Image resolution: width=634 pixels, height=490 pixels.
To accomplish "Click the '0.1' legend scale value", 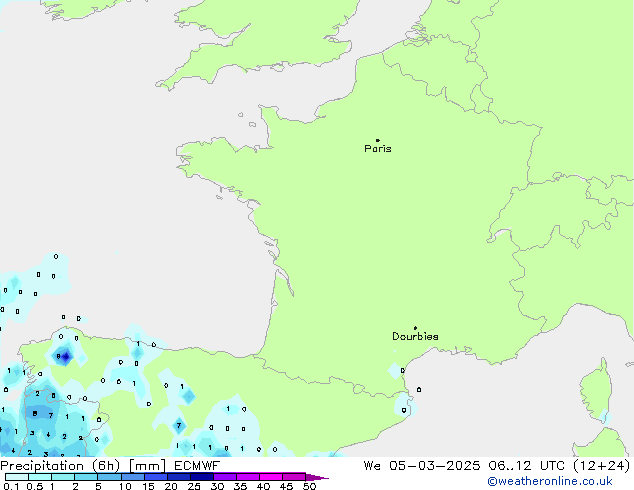I will 11,486.
